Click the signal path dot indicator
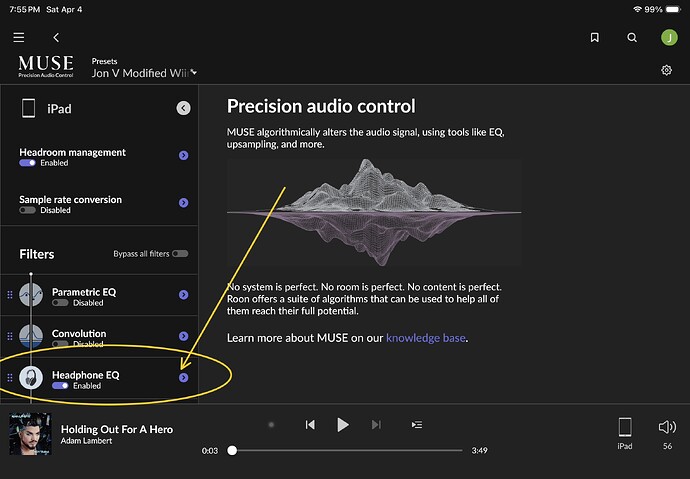The width and height of the screenshot is (690, 479). coord(271,424)
